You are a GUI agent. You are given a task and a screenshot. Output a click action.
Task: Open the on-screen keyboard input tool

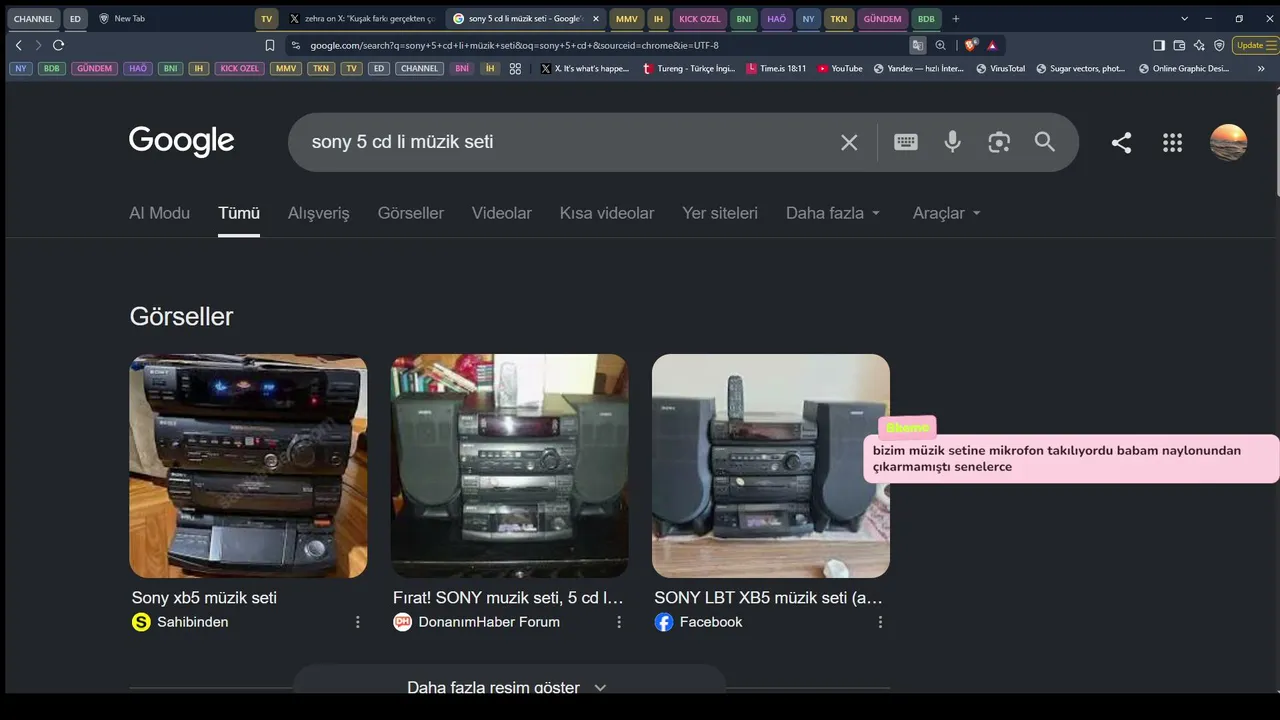point(906,142)
